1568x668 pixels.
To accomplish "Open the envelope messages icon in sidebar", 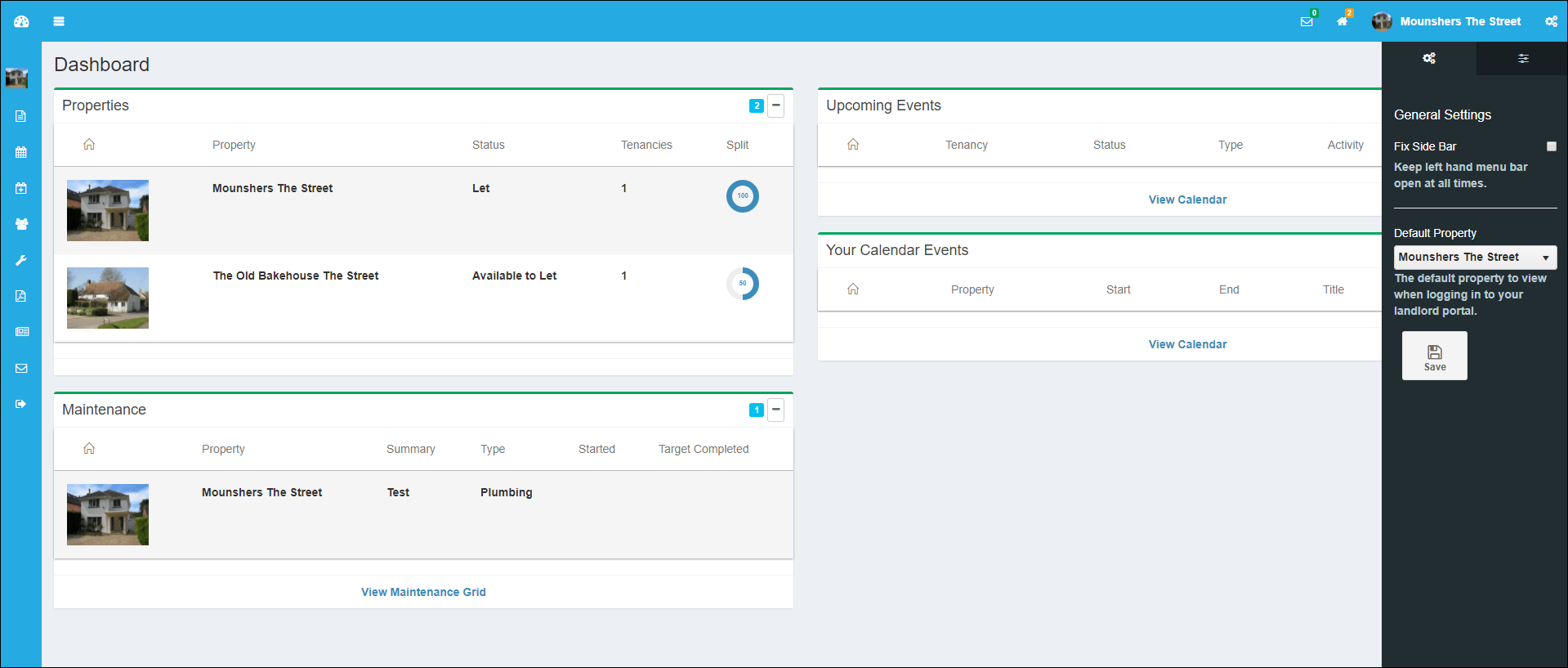I will click(21, 368).
